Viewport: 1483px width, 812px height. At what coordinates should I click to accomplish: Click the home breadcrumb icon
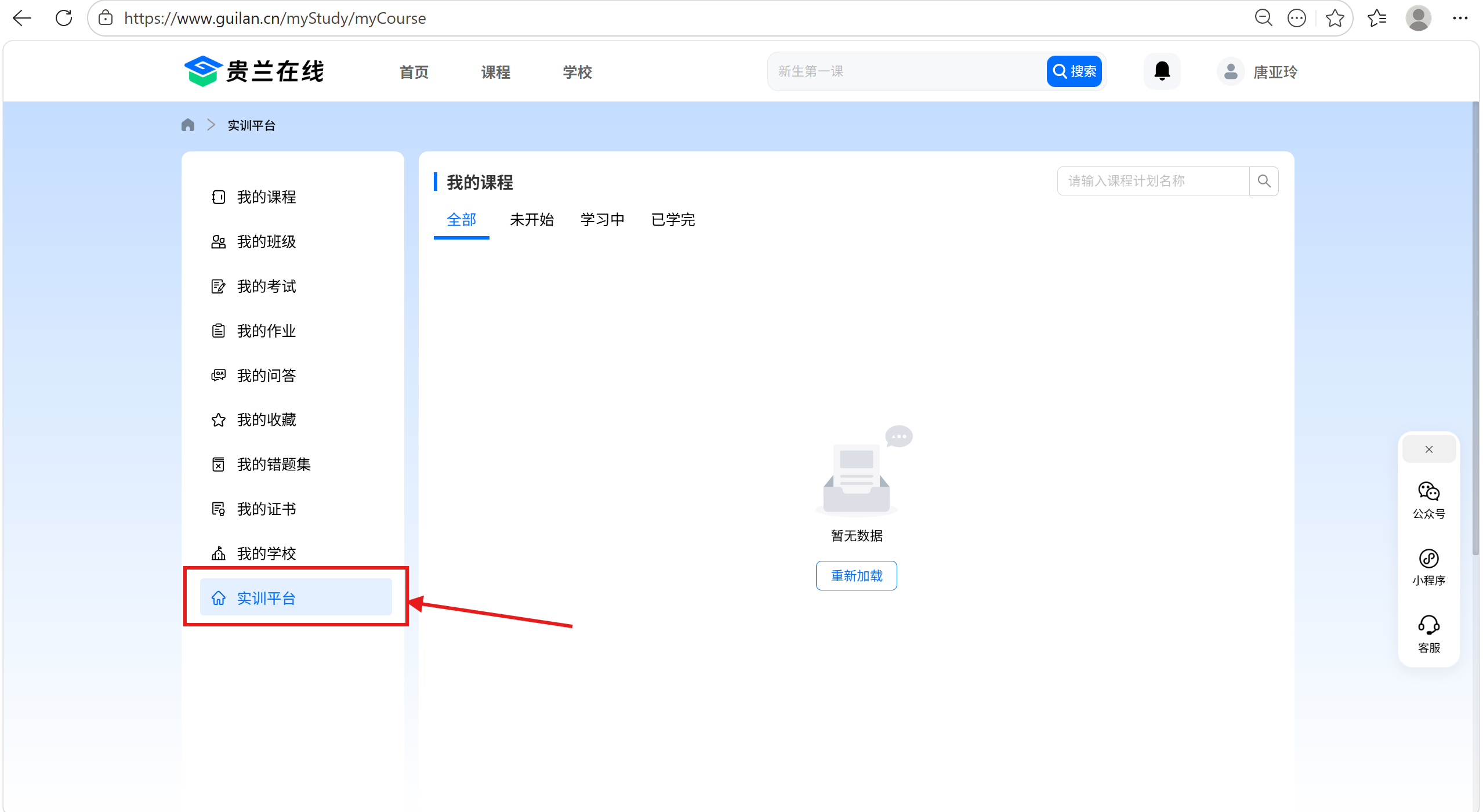click(187, 125)
